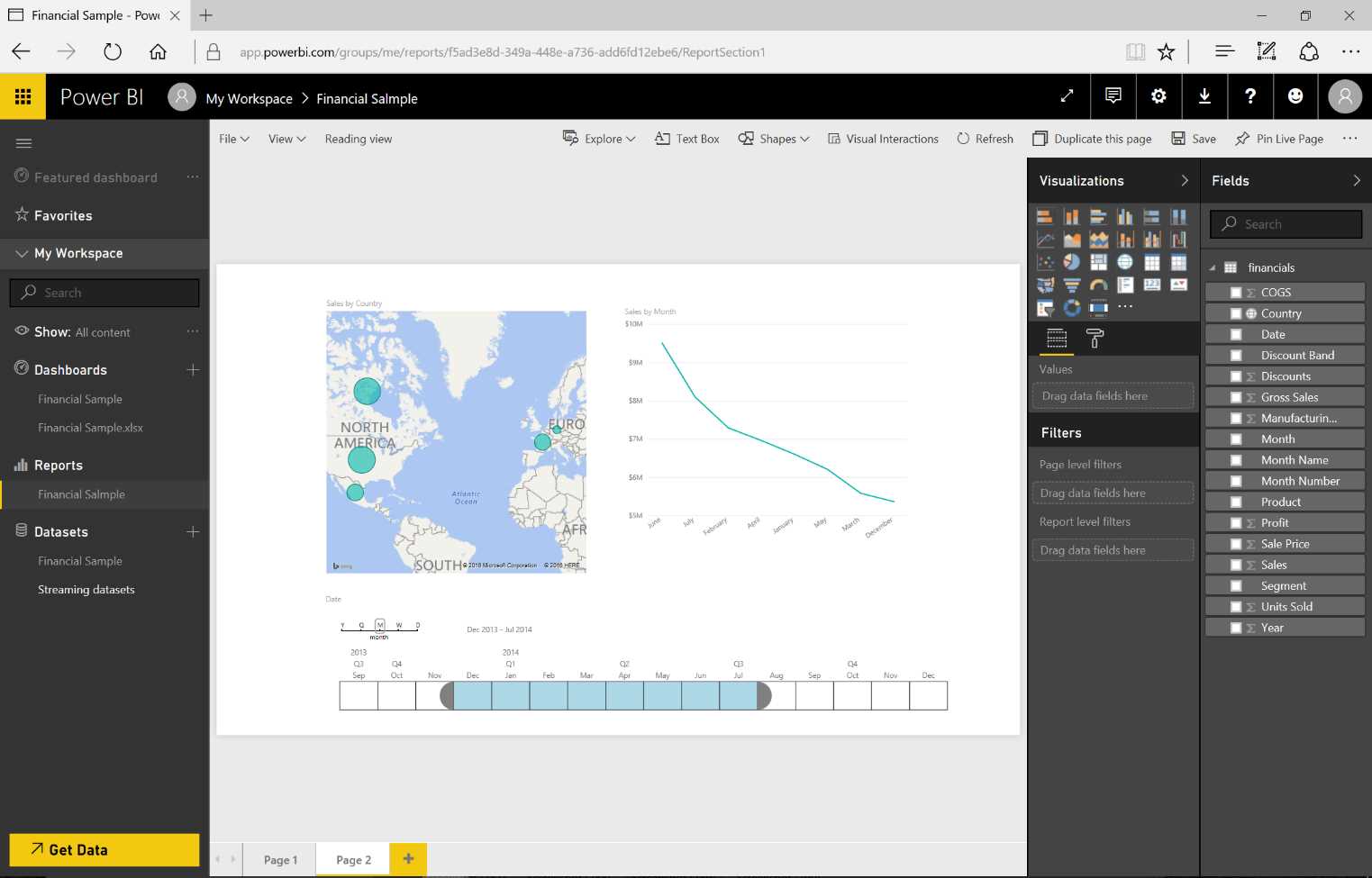
Task: Open the View menu
Action: coord(286,139)
